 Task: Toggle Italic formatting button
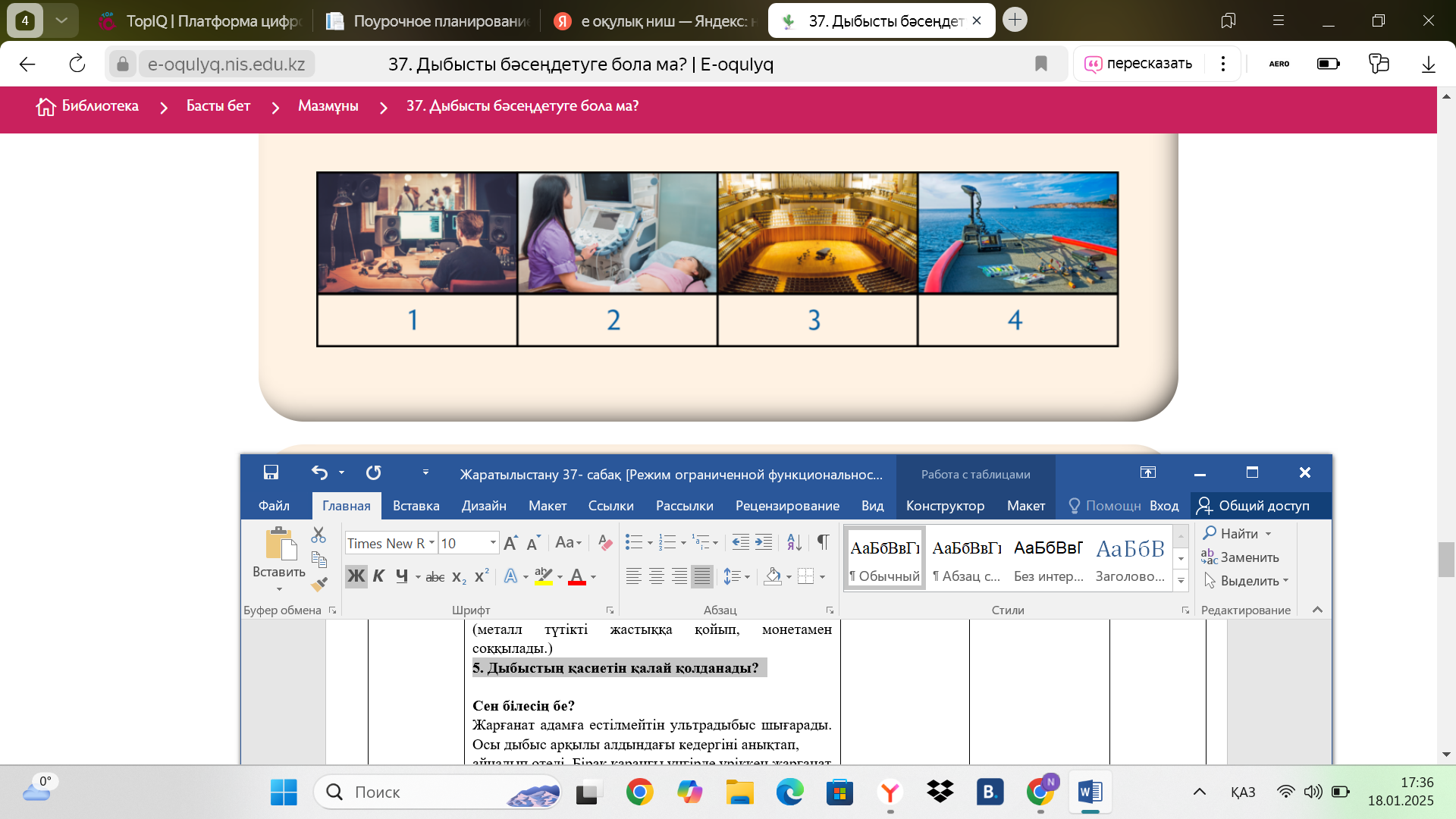378,576
